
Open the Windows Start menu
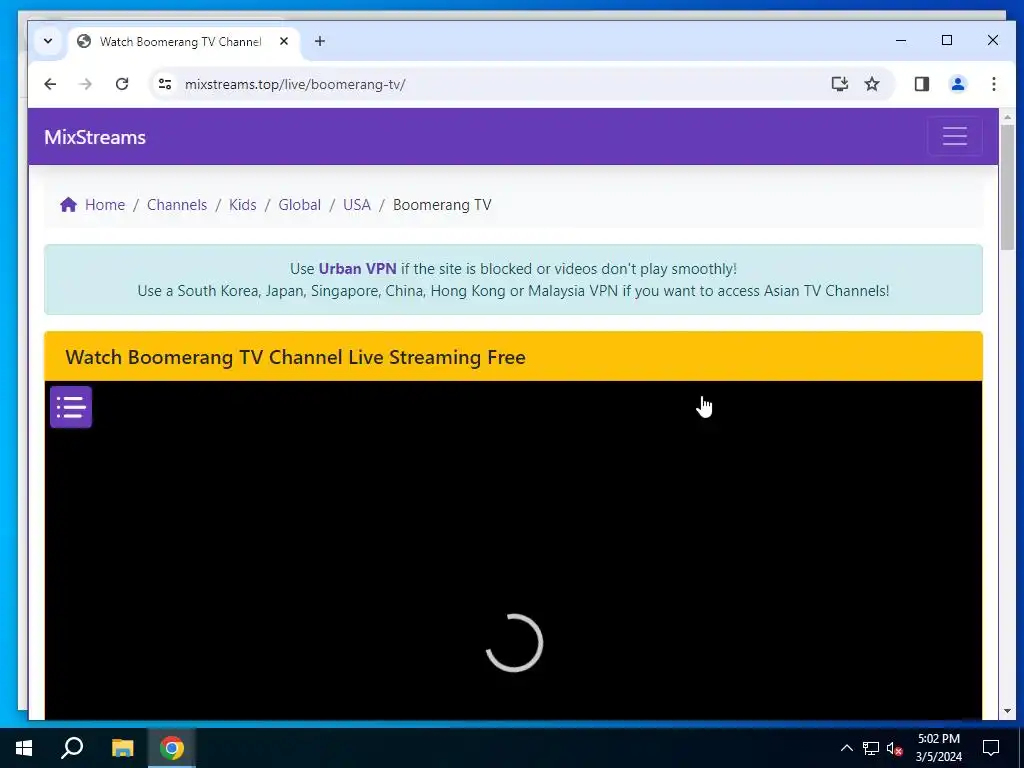coord(24,748)
